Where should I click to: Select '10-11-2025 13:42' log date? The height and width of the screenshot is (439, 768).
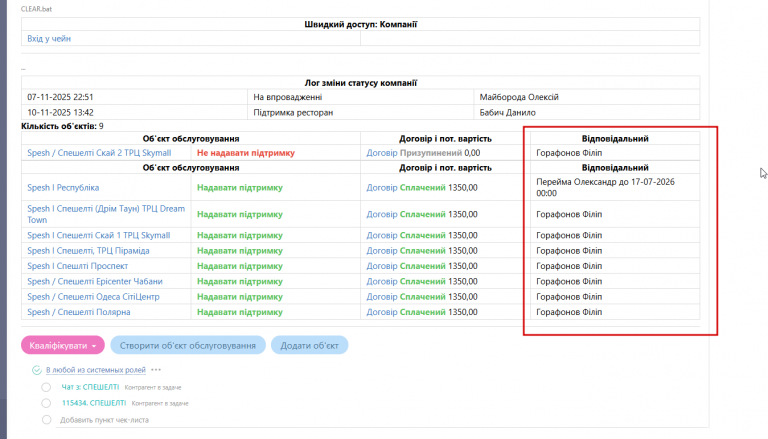click(60, 112)
